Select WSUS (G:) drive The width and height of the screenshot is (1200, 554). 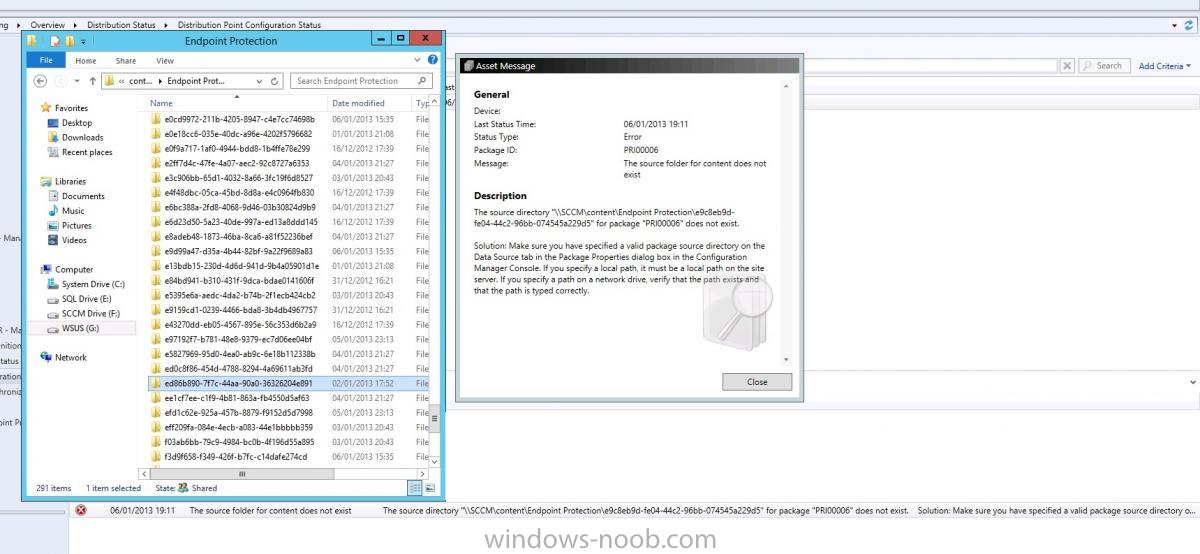[x=81, y=328]
